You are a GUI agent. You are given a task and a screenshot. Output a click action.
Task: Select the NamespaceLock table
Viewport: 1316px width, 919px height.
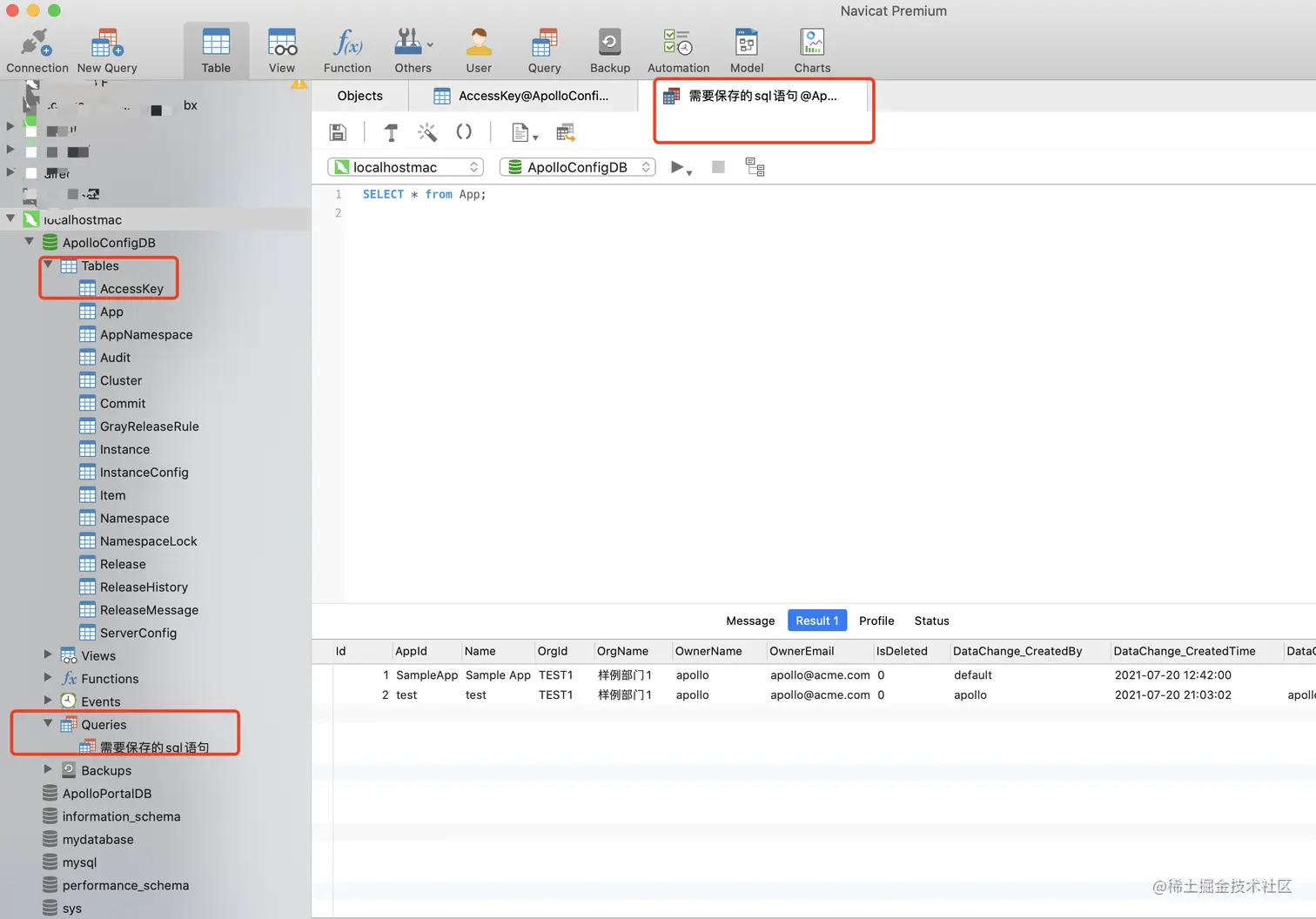coord(148,541)
